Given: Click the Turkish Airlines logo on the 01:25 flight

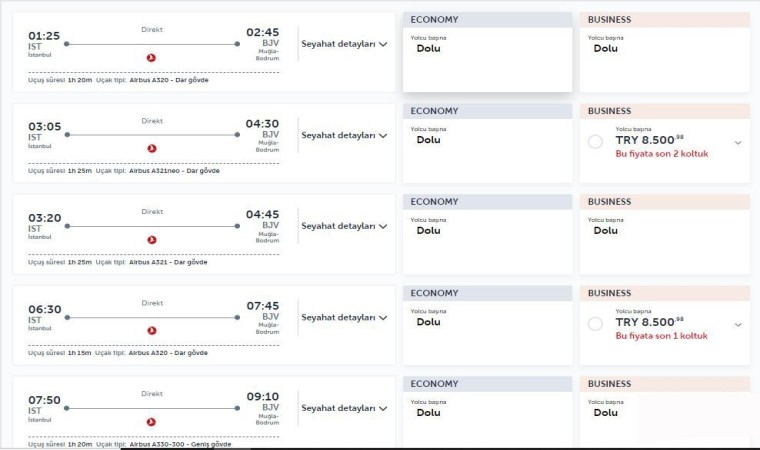Looking at the screenshot, I should click(x=152, y=58).
